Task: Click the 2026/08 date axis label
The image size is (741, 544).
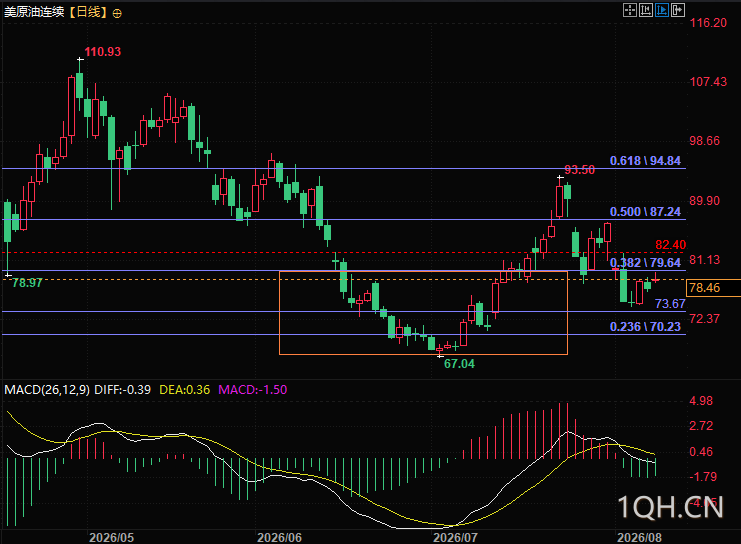Action: tap(639, 537)
